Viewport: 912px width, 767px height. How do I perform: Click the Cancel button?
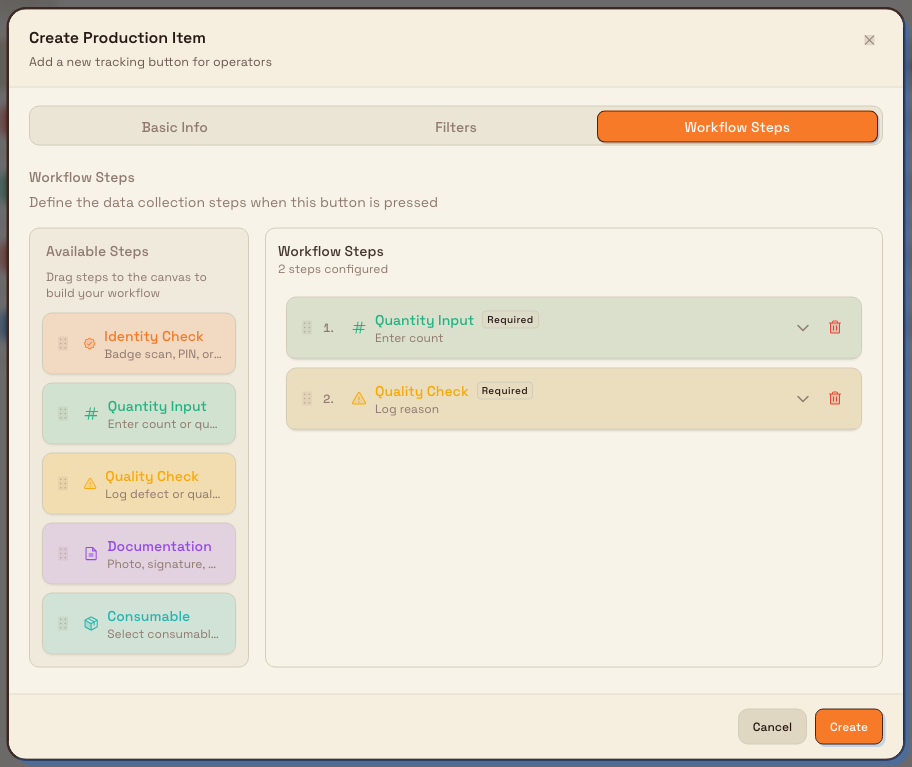coord(772,726)
